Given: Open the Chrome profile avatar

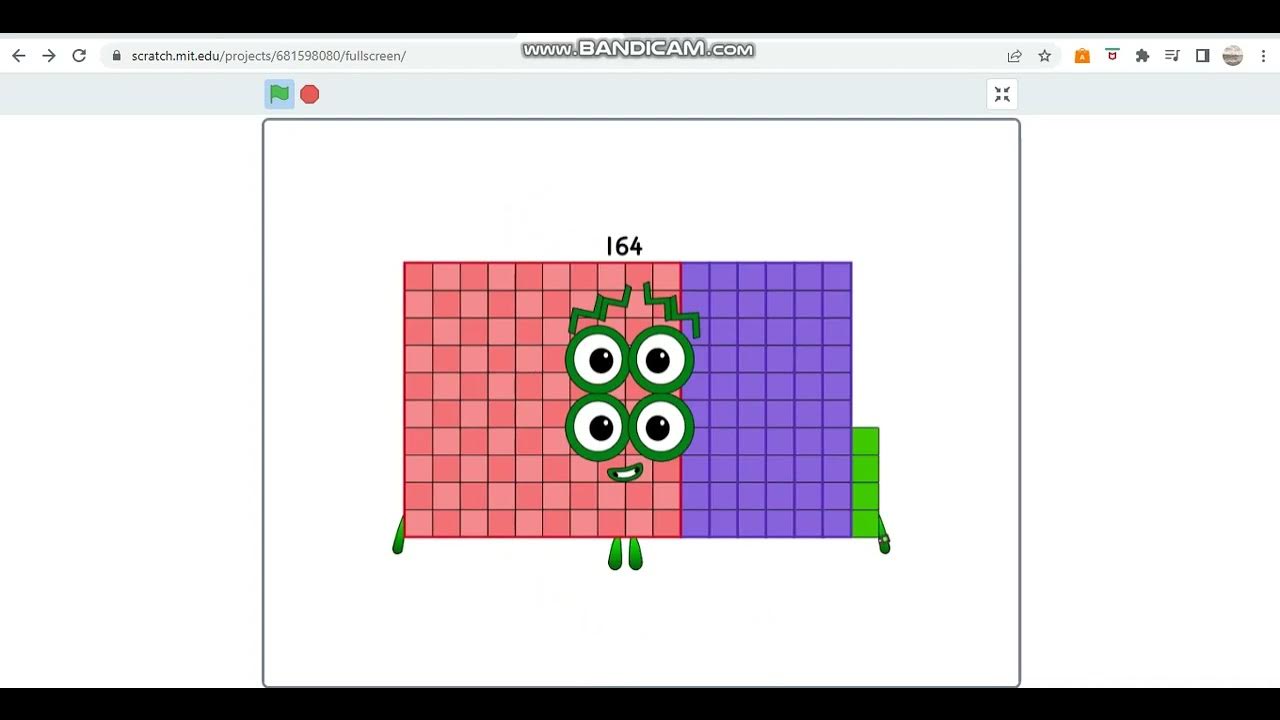Looking at the screenshot, I should 1233,56.
